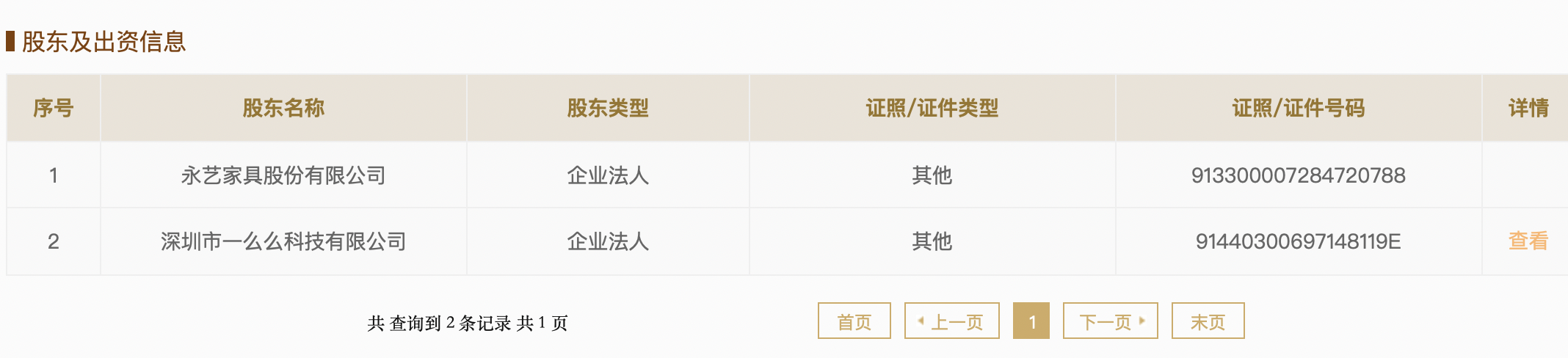Image resolution: width=1568 pixels, height=358 pixels.
Task: Click the 详情 column header
Action: [x=1528, y=109]
